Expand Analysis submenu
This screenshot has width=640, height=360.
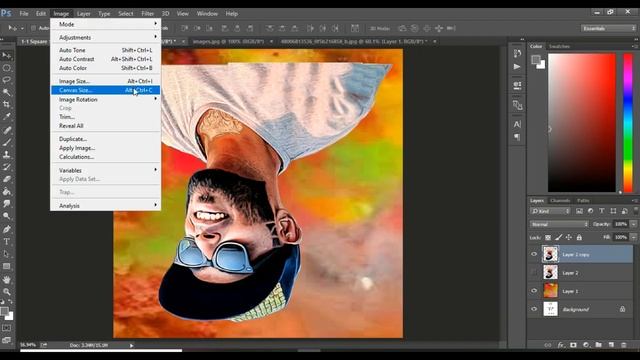[x=106, y=206]
